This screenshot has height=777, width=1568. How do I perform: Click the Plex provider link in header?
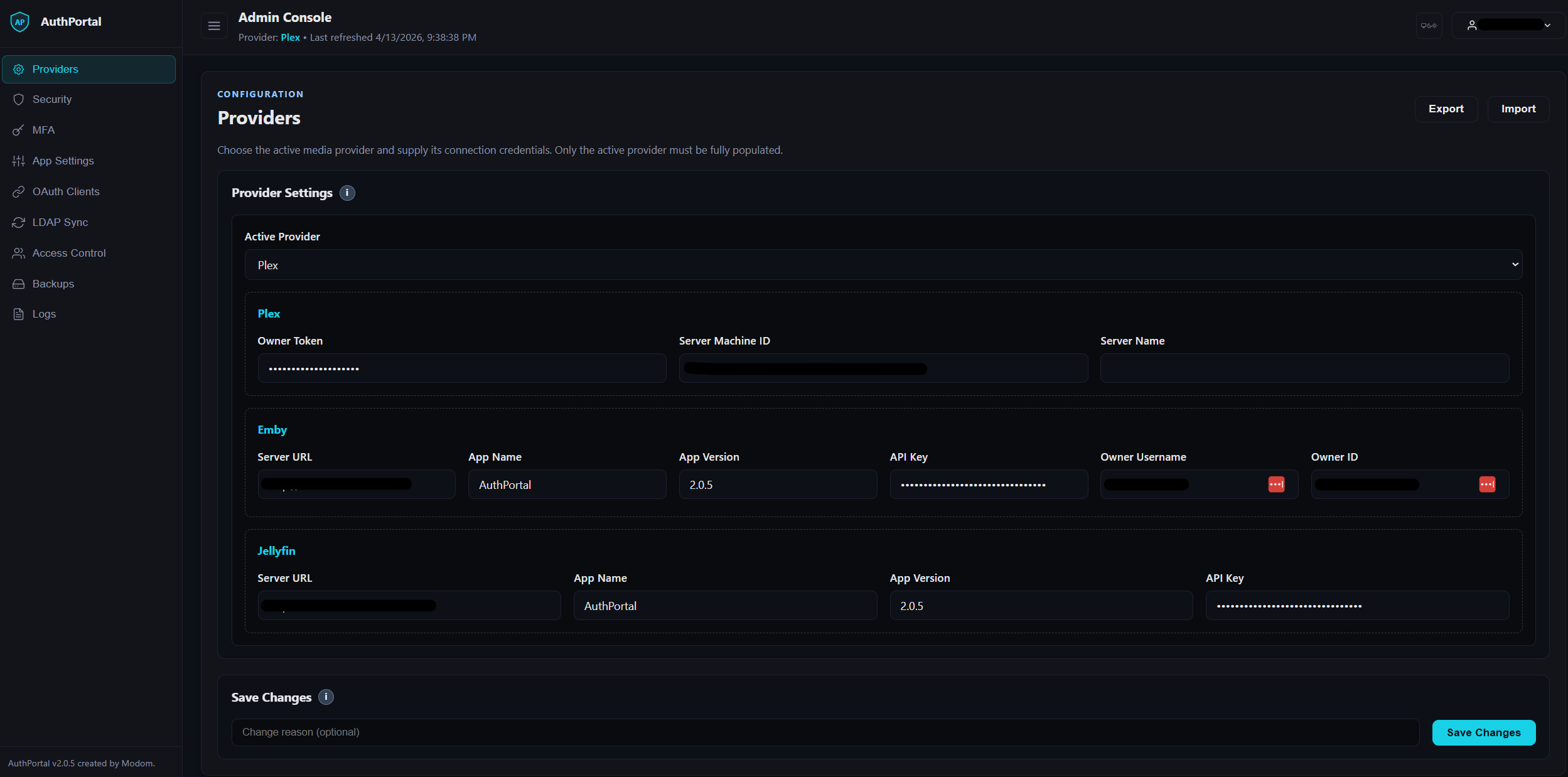coord(290,38)
